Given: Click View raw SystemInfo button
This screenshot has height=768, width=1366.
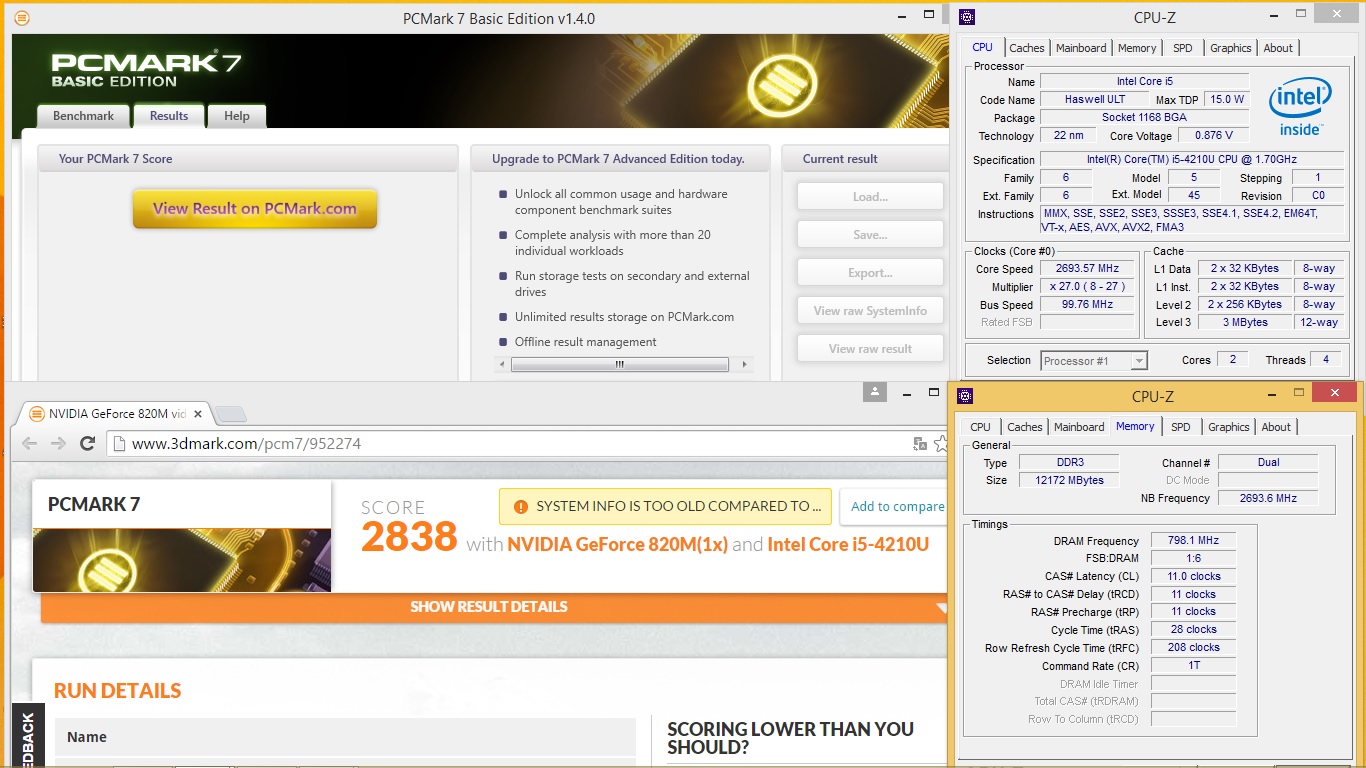Looking at the screenshot, I should (x=870, y=311).
